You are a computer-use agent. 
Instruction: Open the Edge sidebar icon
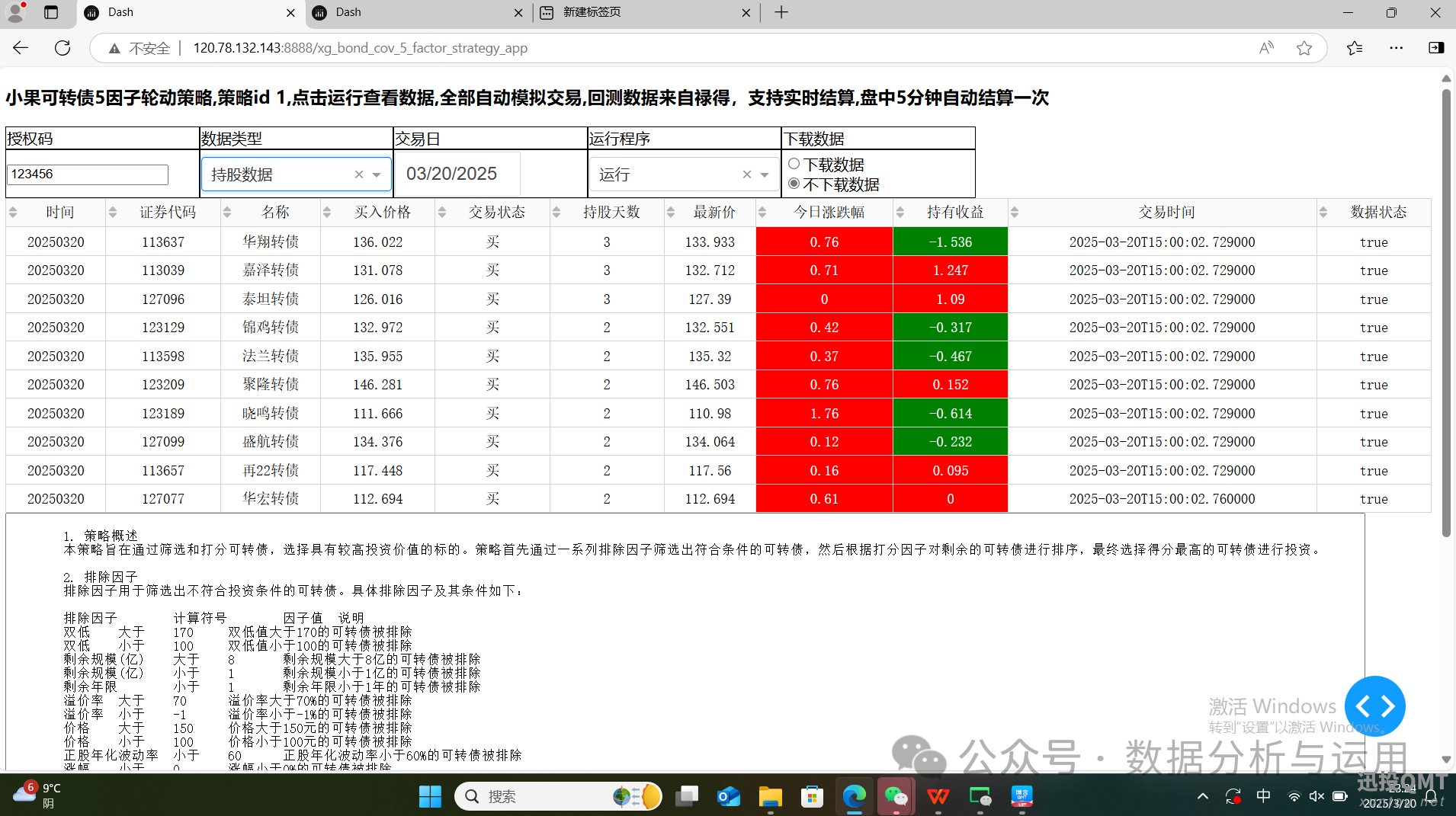tap(1436, 48)
